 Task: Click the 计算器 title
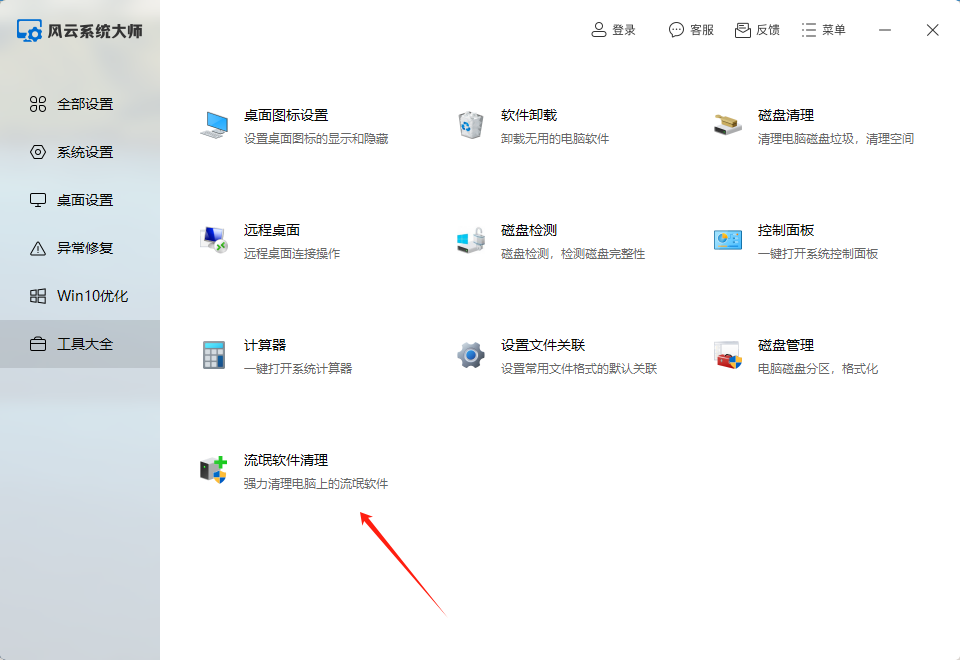(x=265, y=345)
